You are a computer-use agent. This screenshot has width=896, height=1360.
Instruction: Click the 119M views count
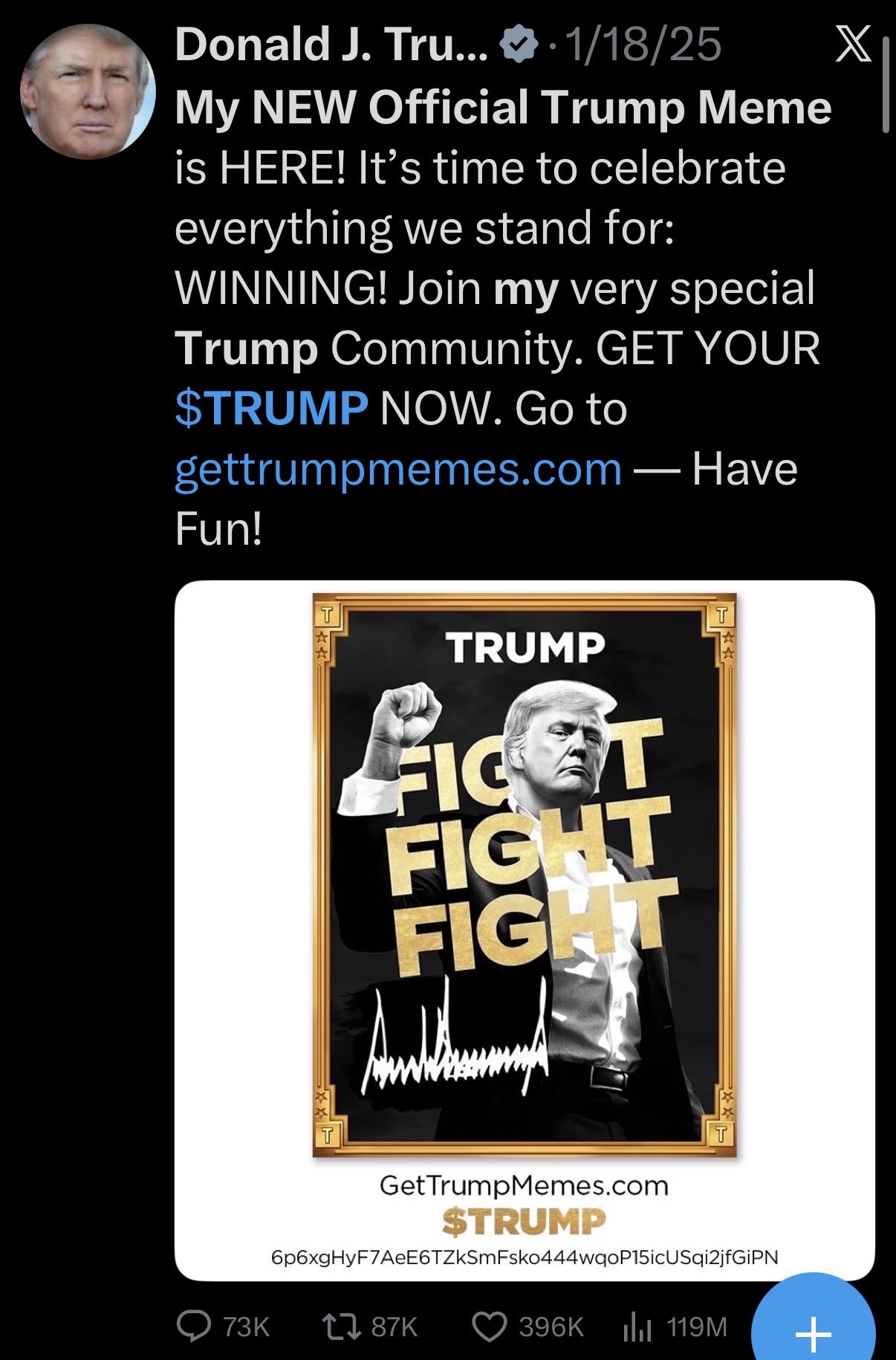click(696, 1327)
